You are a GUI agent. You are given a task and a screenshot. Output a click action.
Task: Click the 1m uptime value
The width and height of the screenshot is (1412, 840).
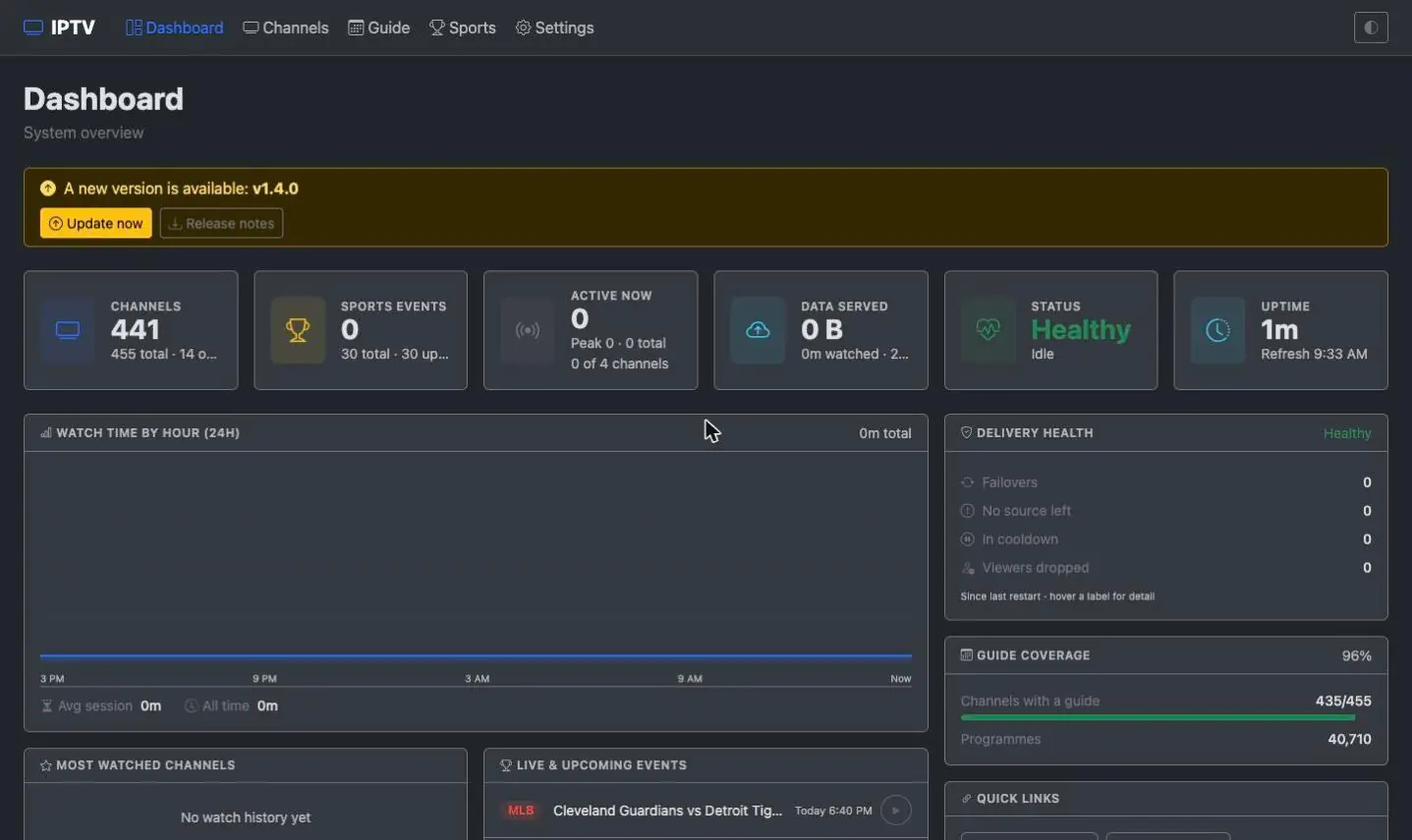(1279, 330)
